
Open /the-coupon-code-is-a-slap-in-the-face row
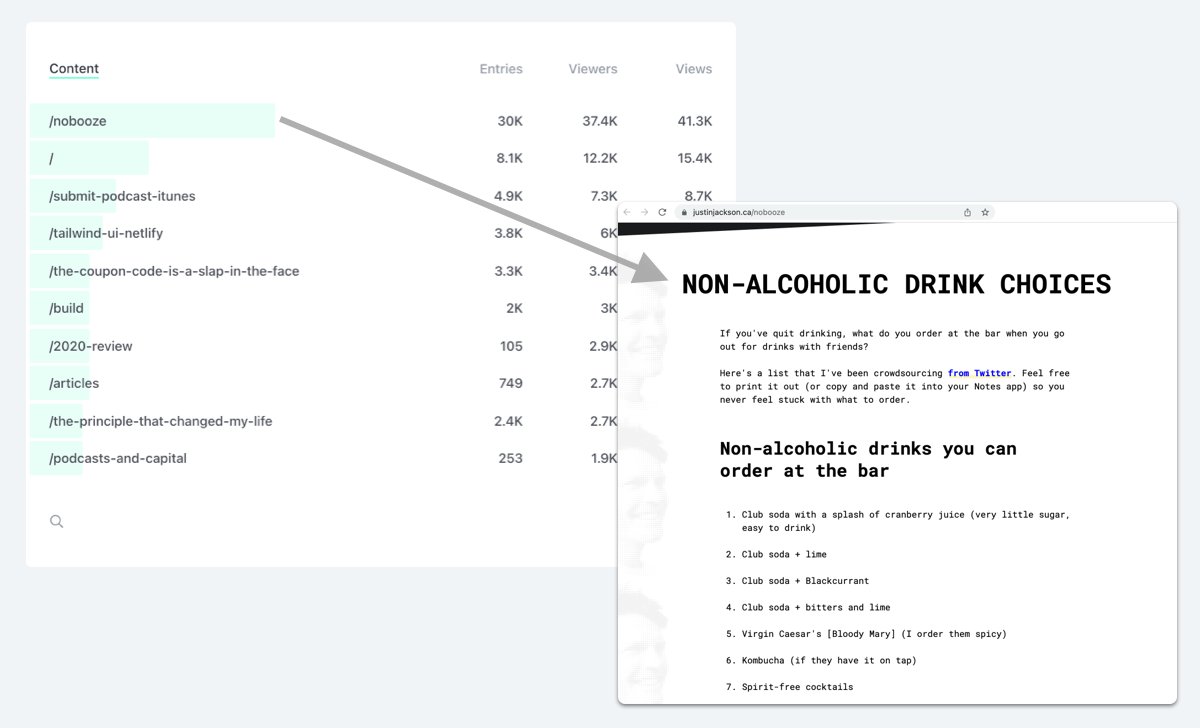[174, 271]
